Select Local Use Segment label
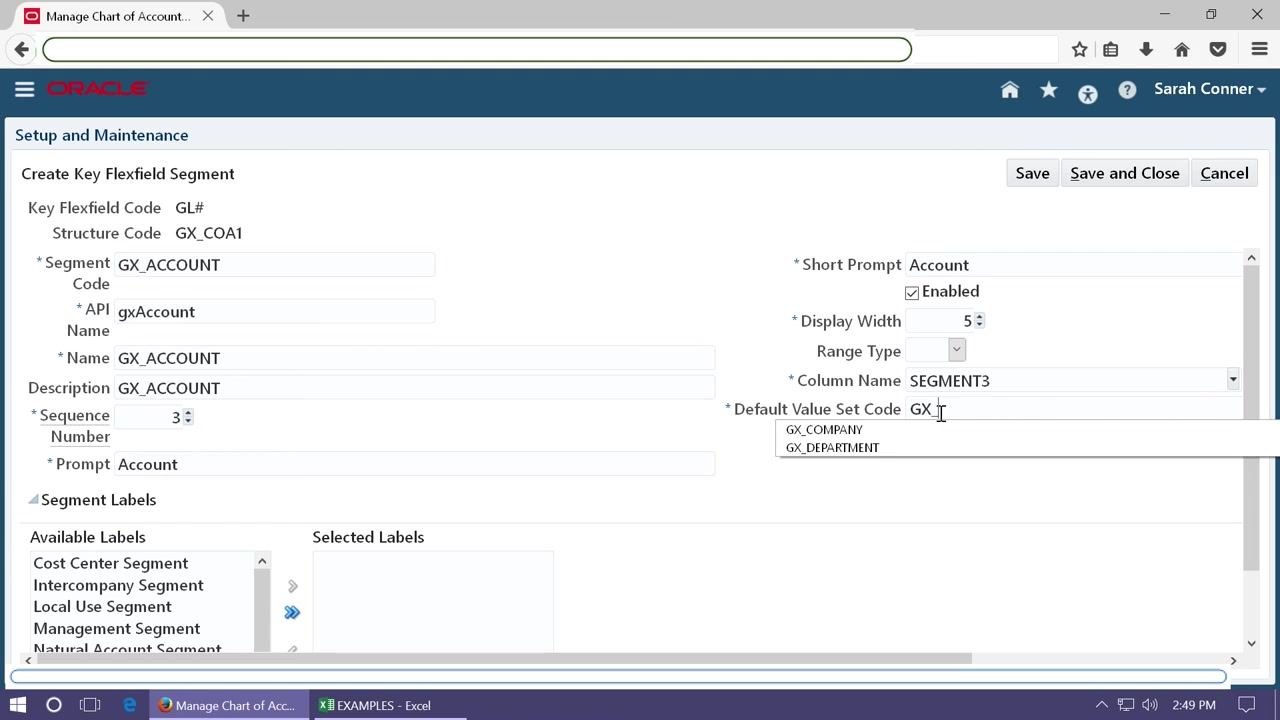This screenshot has width=1280, height=720. point(102,606)
